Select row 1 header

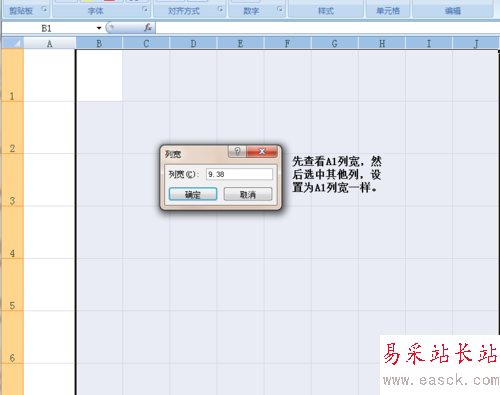pyautogui.click(x=12, y=75)
